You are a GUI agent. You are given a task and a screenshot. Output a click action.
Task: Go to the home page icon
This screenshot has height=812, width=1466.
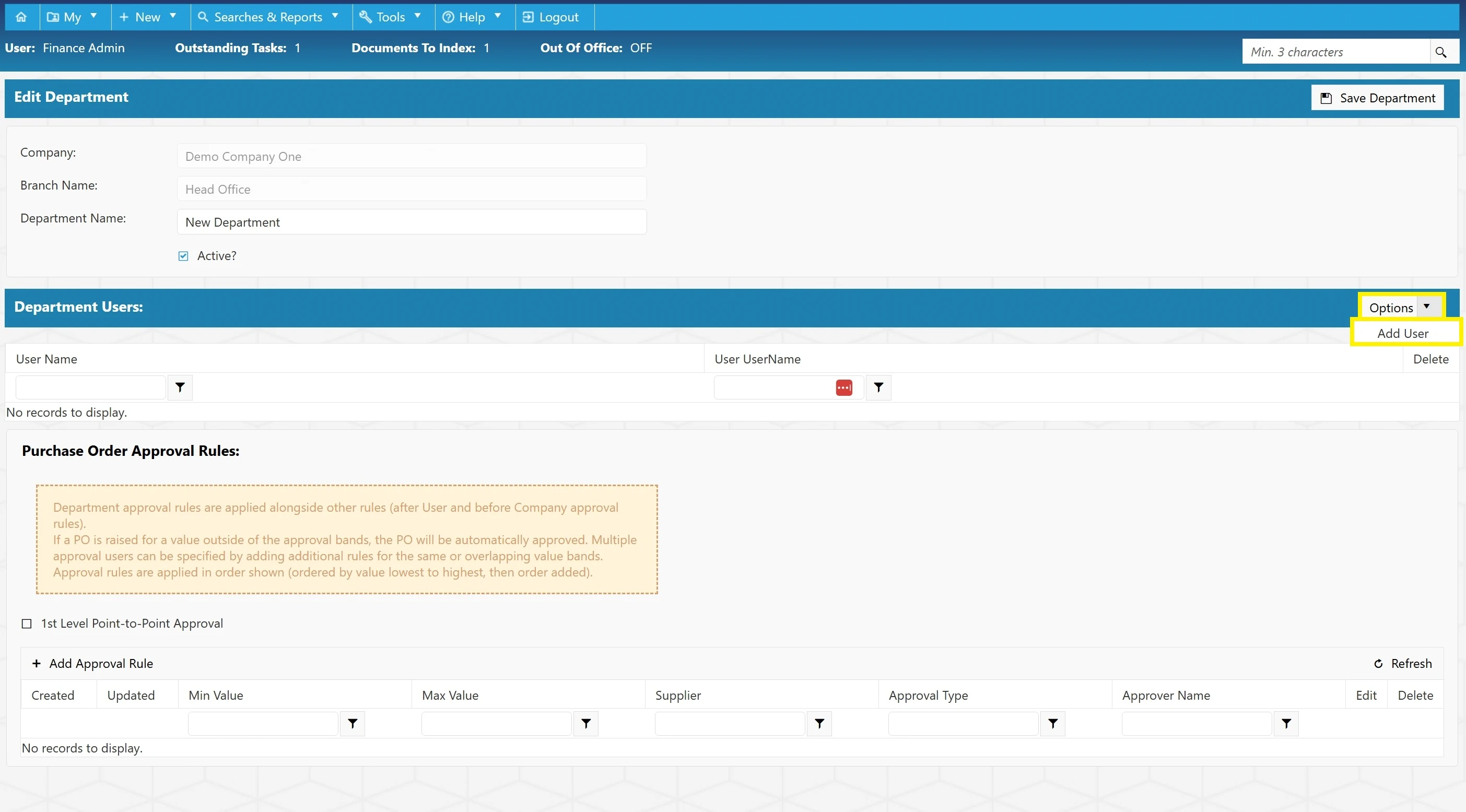pos(21,17)
